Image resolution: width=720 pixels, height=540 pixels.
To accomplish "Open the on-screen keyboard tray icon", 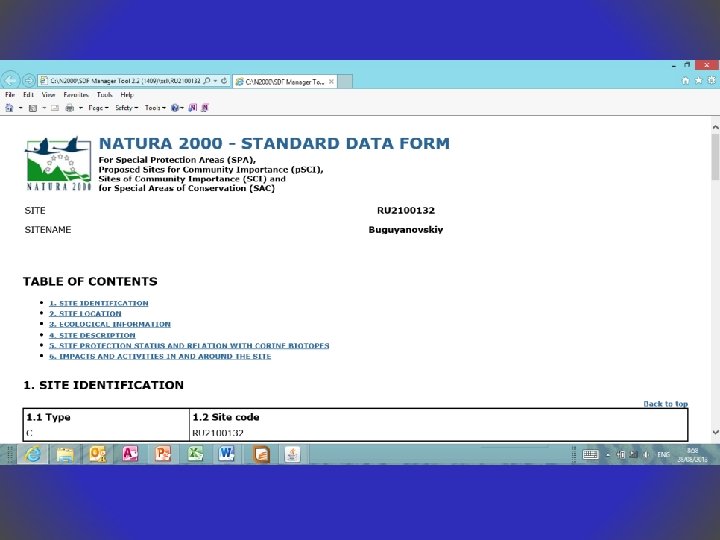I will coord(591,455).
